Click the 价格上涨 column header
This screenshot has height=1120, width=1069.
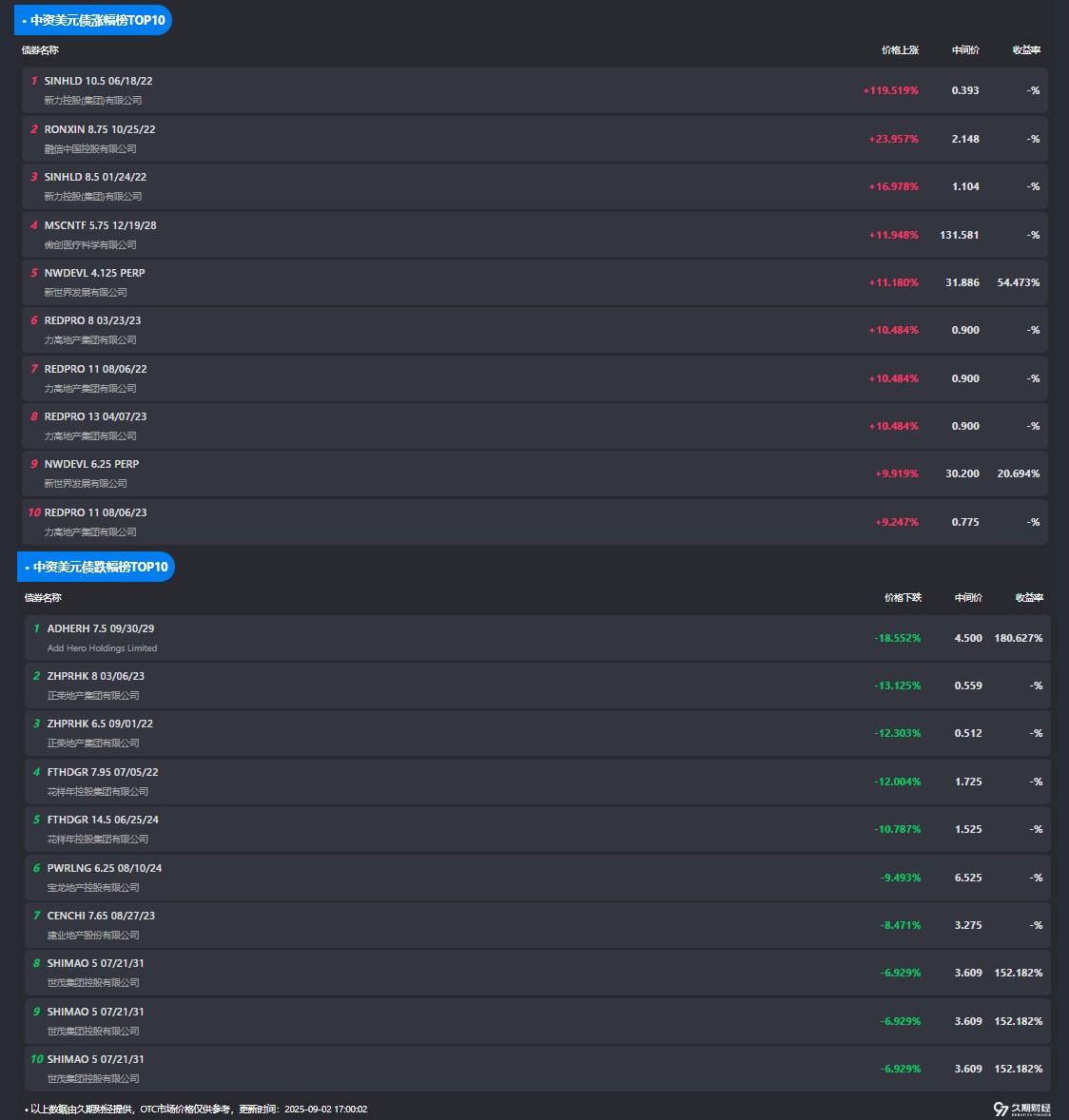(x=900, y=50)
